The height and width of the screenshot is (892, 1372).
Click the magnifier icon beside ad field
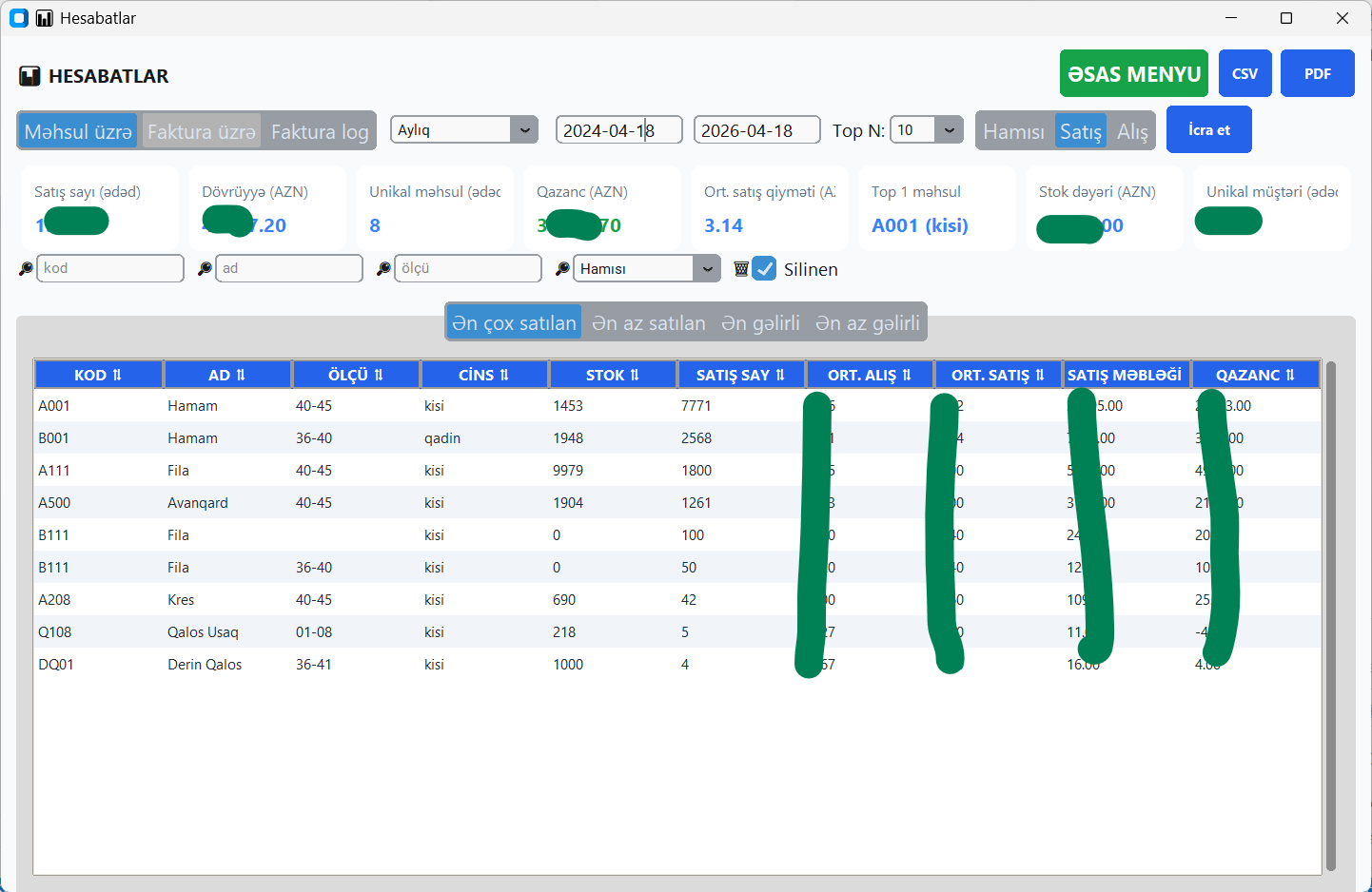click(205, 269)
